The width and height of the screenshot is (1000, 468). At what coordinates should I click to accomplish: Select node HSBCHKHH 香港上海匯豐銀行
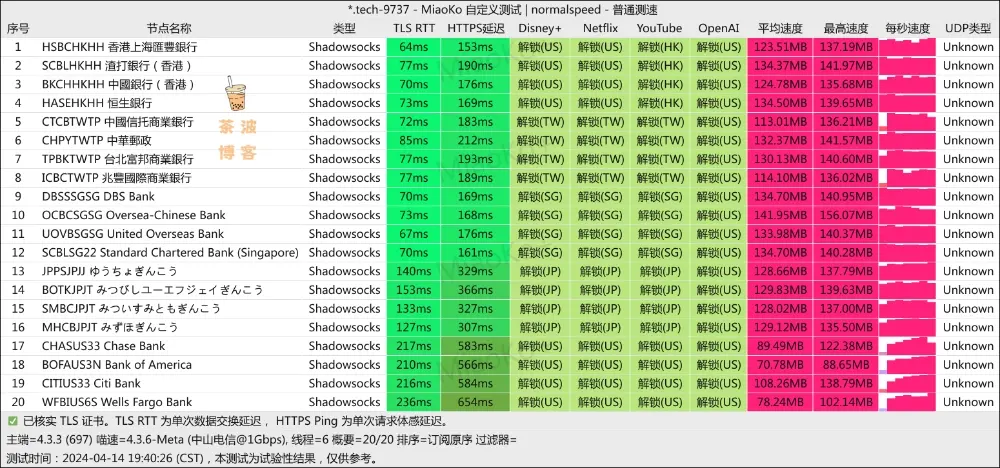pyautogui.click(x=119, y=47)
